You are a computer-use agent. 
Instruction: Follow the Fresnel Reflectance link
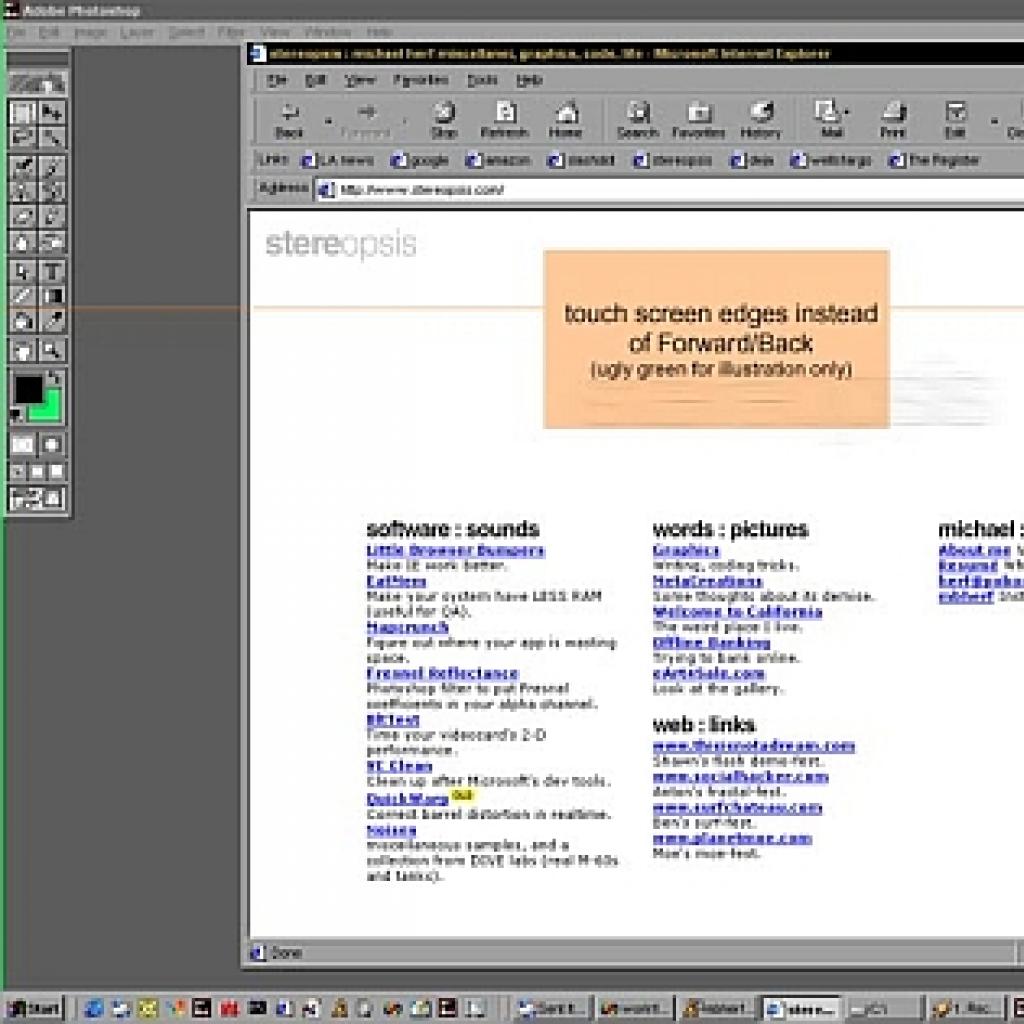pos(442,673)
